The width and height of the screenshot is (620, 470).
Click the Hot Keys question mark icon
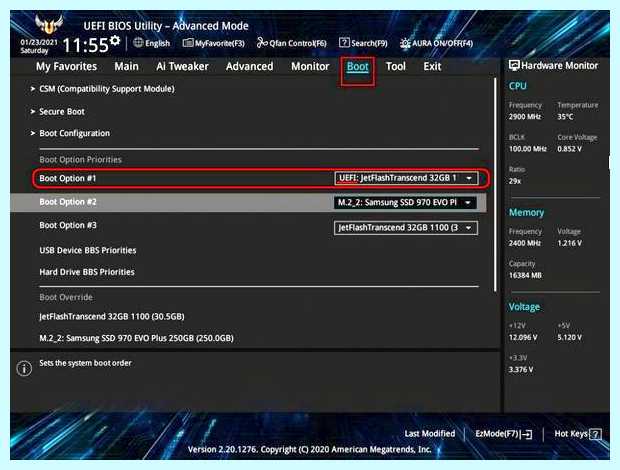pyautogui.click(x=595, y=434)
